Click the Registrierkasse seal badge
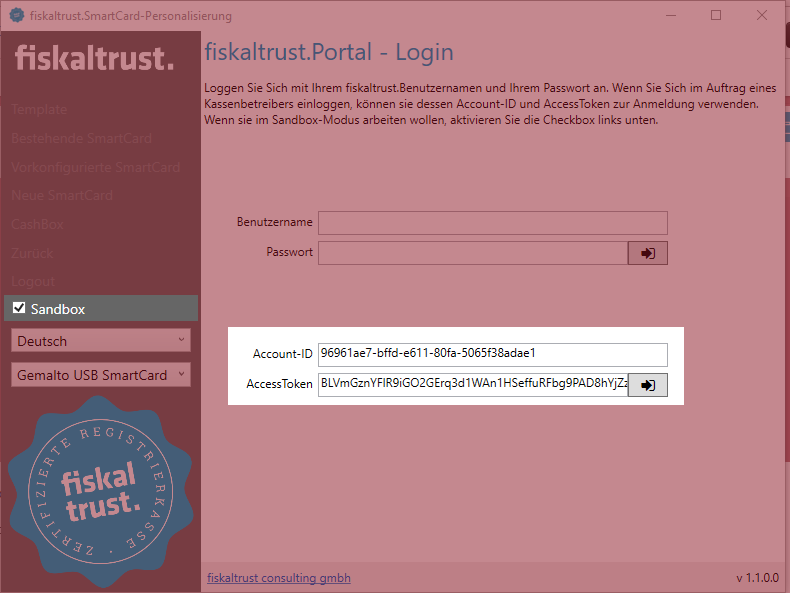This screenshot has height=593, width=790. 101,492
